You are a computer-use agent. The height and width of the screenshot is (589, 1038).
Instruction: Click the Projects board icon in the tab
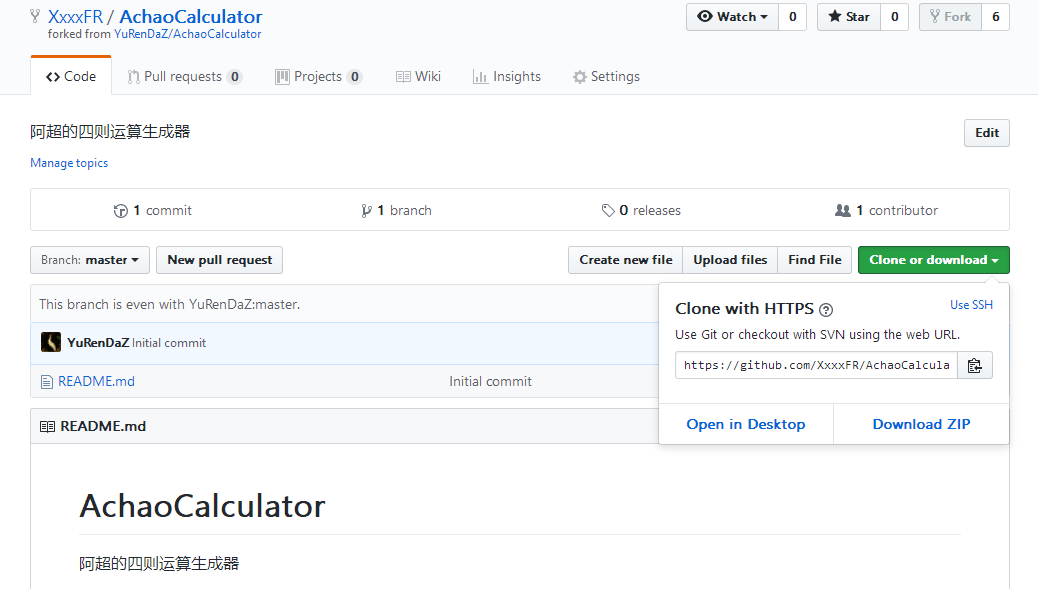[x=283, y=77]
